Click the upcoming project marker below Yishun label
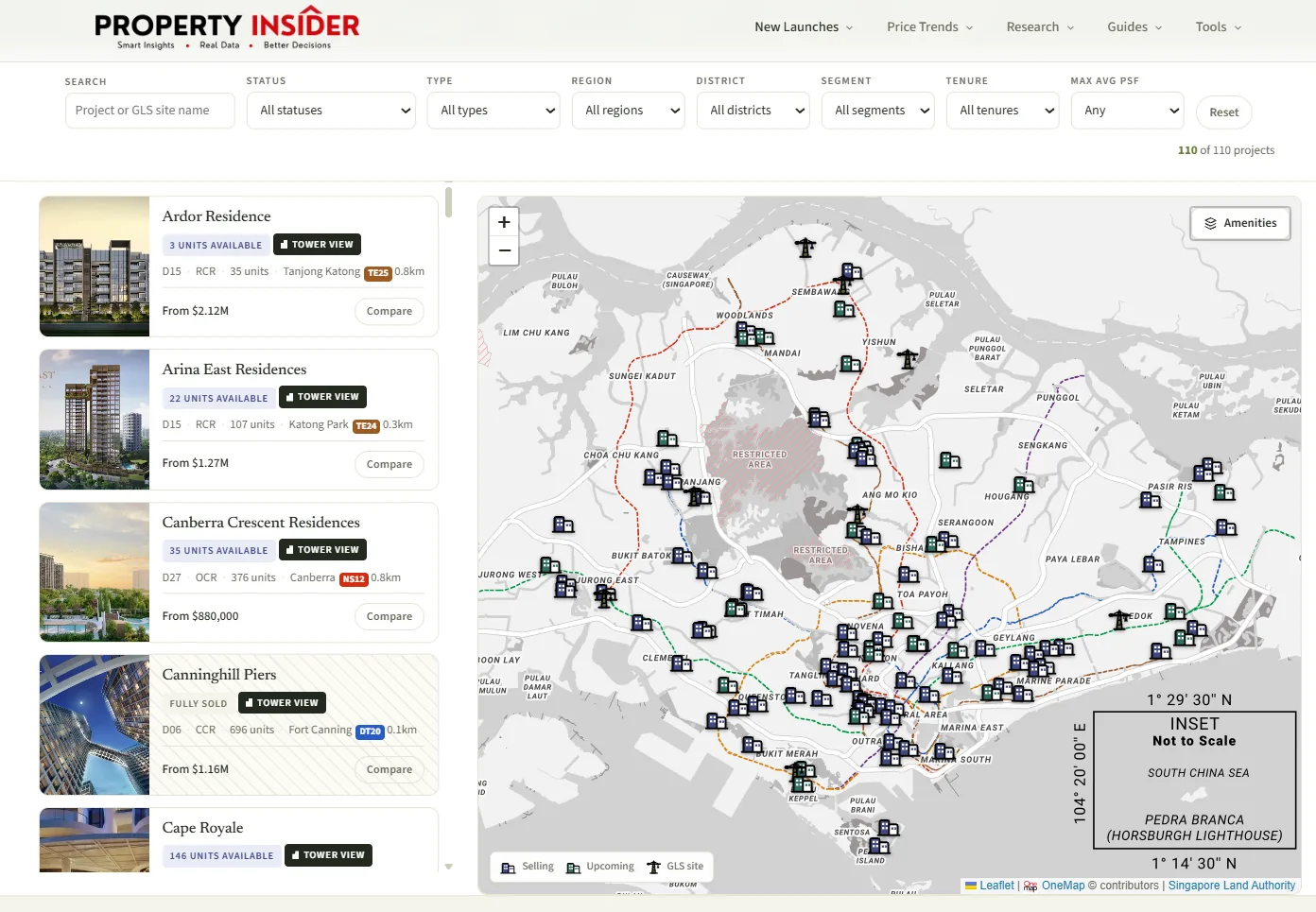This screenshot has height=912, width=1316. pyautogui.click(x=851, y=364)
